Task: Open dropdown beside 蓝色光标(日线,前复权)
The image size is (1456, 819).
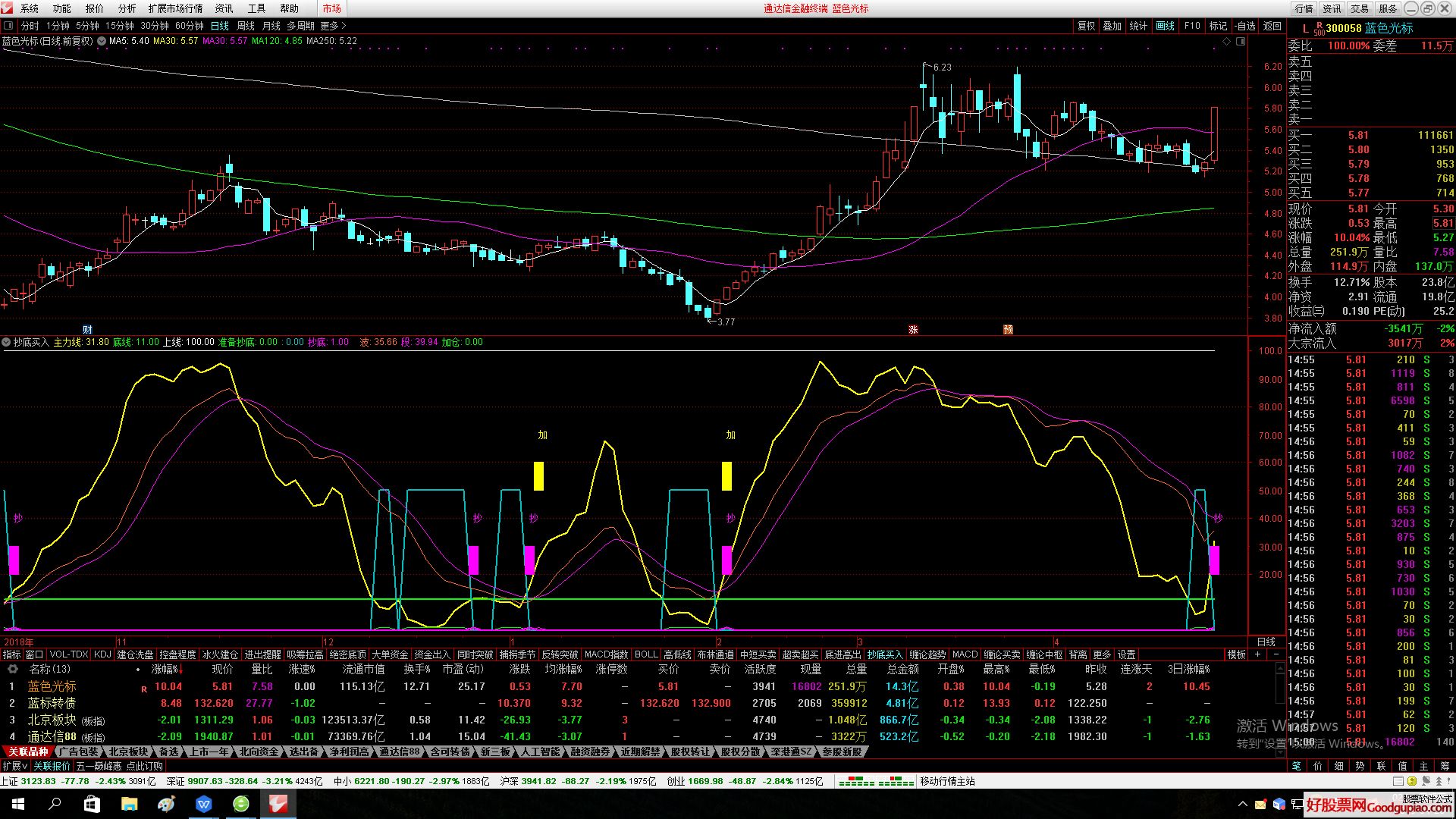Action: coord(100,42)
